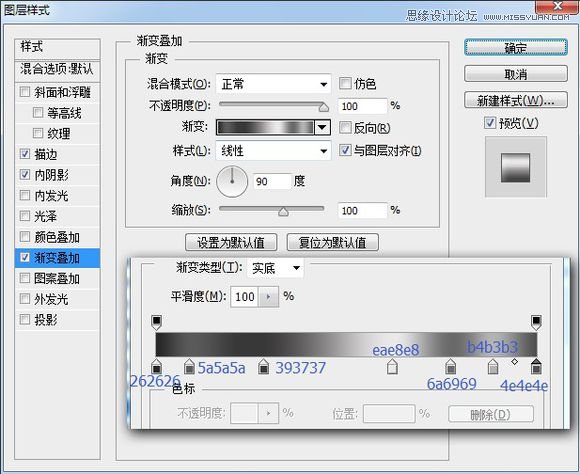Click the 新建样式(W)... button
The height and width of the screenshot is (474, 580).
click(x=516, y=100)
